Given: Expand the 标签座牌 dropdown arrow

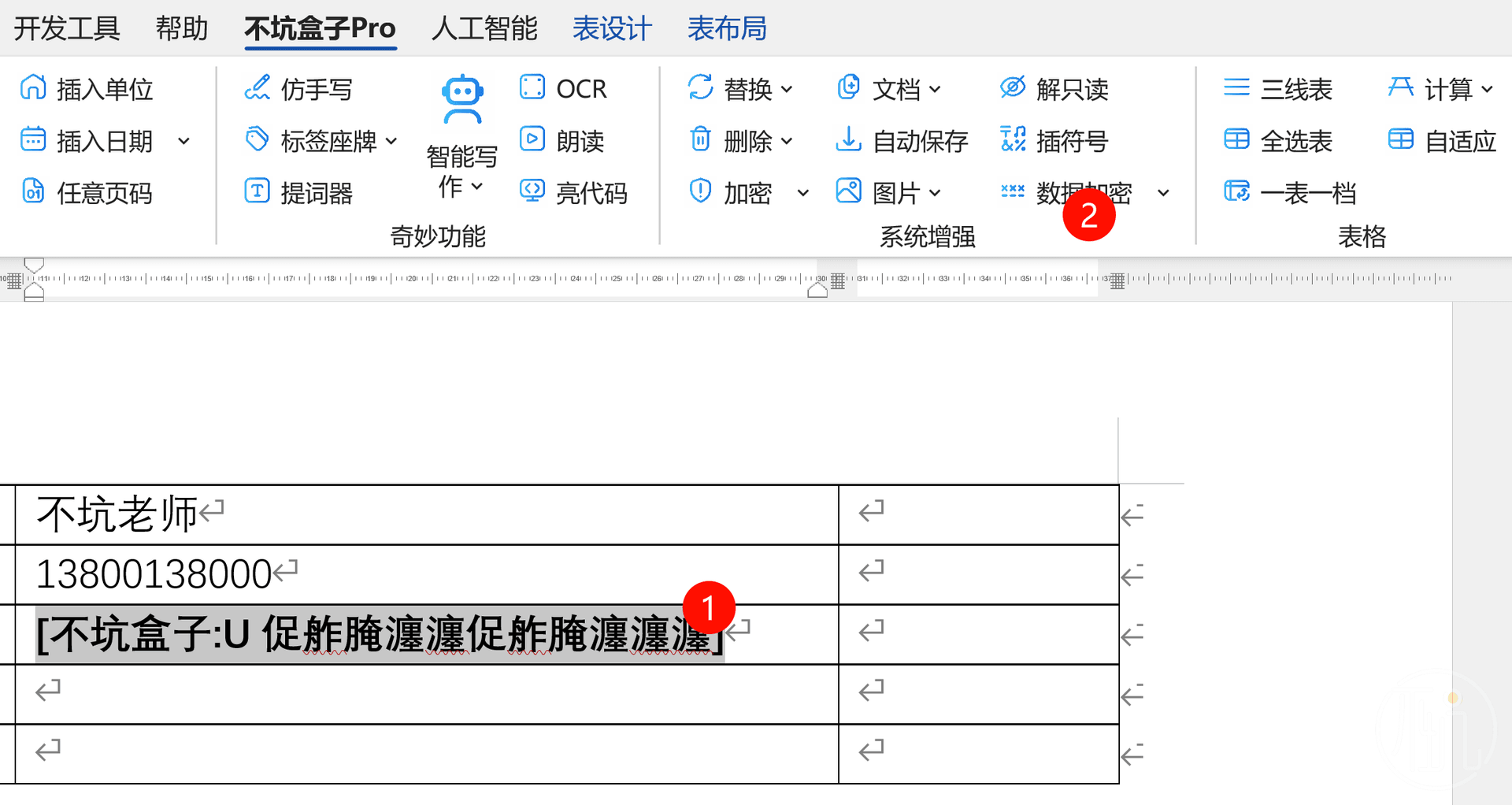Looking at the screenshot, I should tap(391, 142).
